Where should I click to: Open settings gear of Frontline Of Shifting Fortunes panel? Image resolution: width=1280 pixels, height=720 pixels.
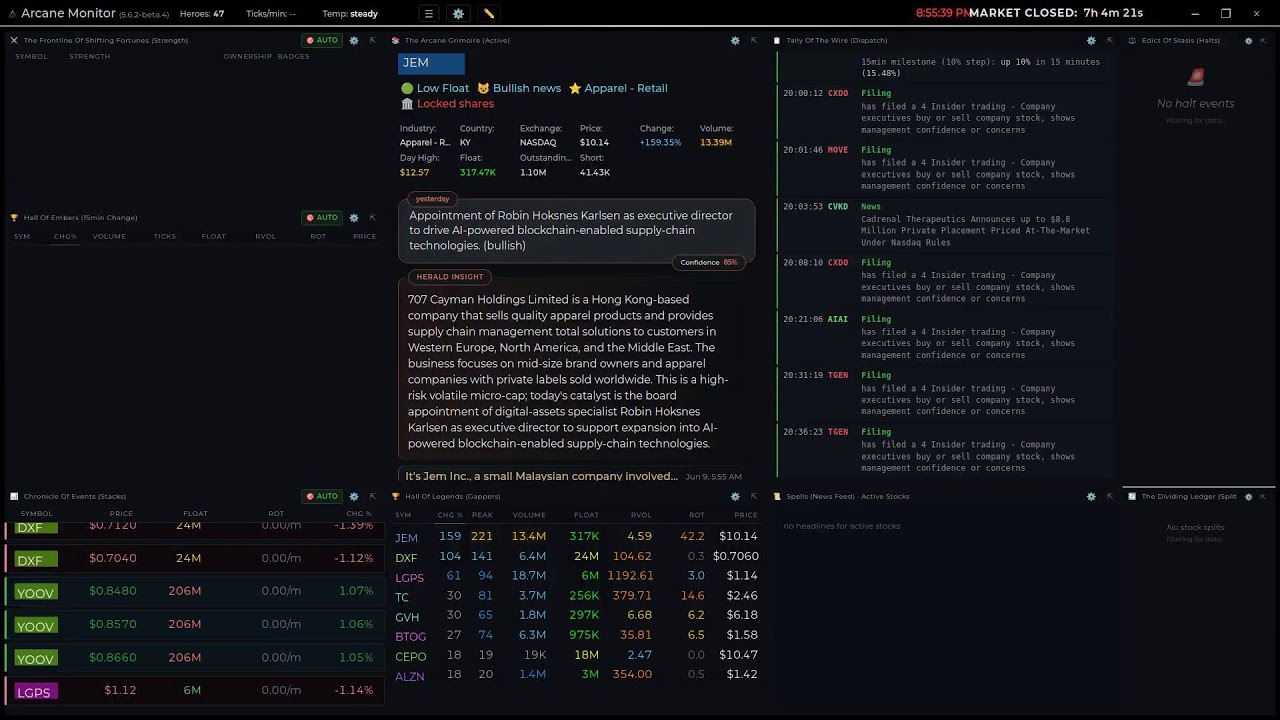(x=354, y=40)
